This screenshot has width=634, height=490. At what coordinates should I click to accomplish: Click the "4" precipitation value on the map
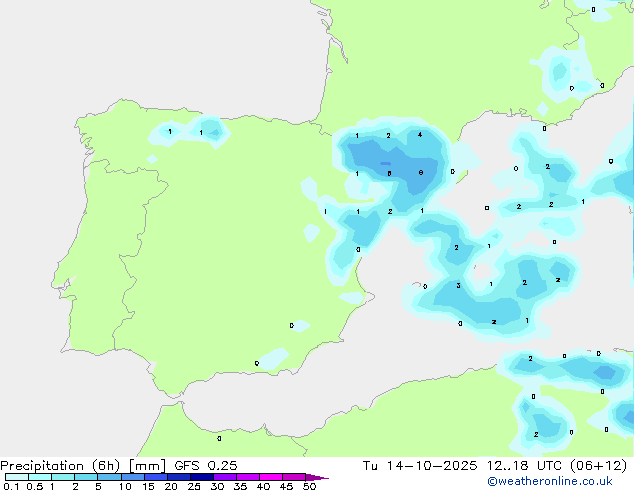(x=420, y=135)
